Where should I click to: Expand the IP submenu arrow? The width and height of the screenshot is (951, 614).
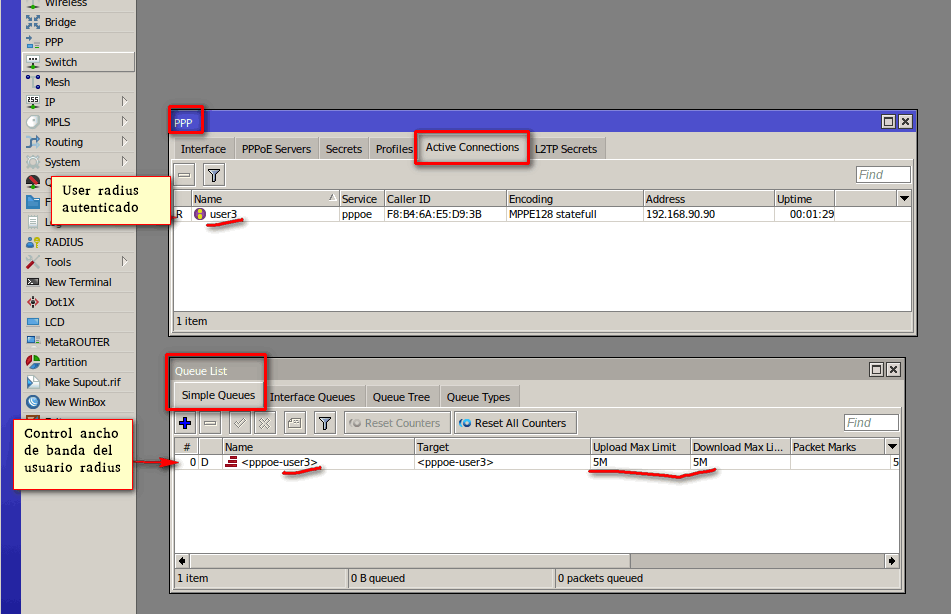[x=127, y=101]
